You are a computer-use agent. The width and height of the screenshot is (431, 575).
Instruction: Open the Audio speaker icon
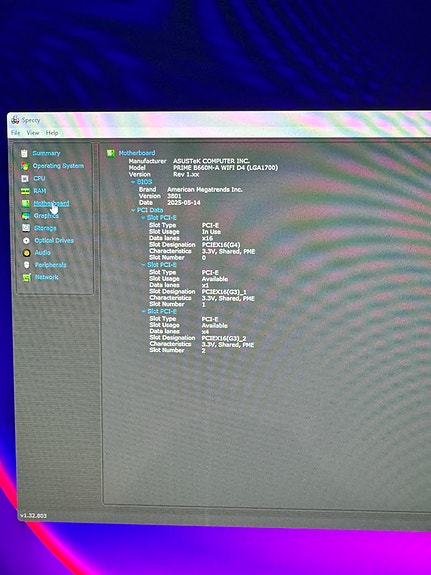[x=26, y=253]
